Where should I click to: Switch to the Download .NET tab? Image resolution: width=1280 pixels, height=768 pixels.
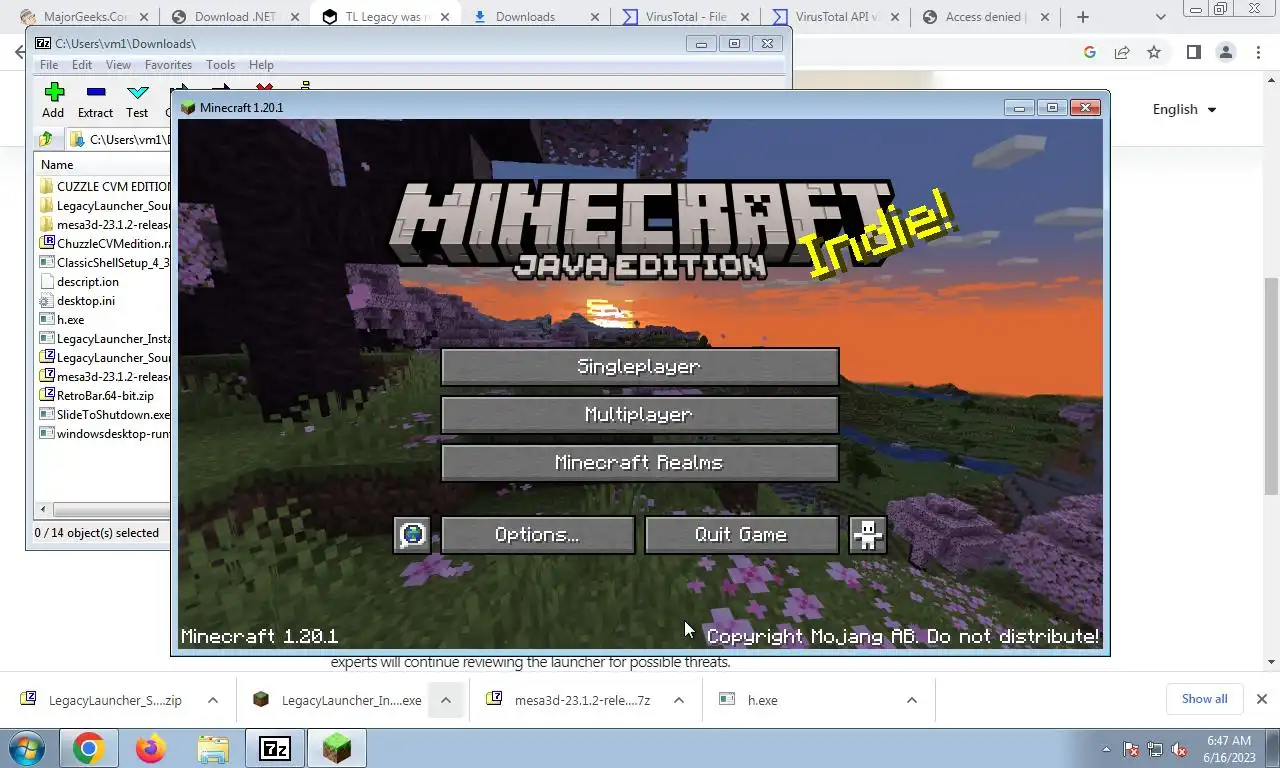(x=233, y=17)
